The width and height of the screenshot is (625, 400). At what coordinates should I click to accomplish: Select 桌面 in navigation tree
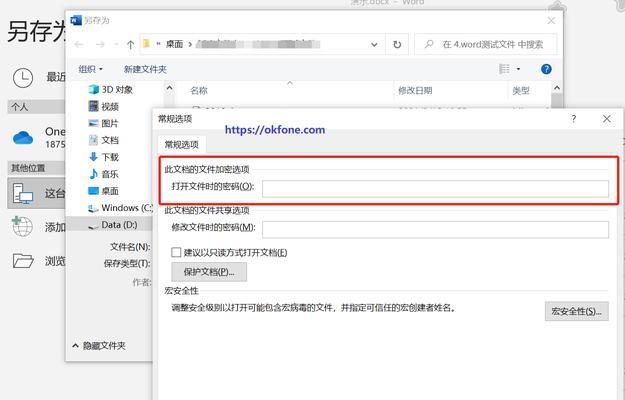pyautogui.click(x=103, y=191)
